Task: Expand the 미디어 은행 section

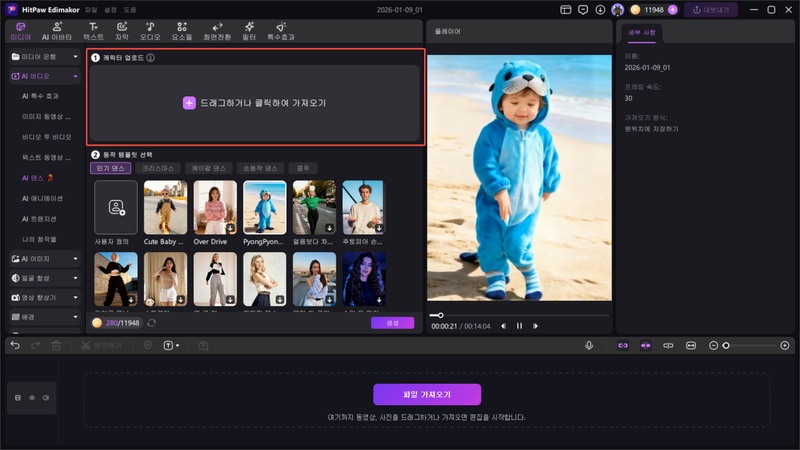Action: tap(45, 57)
